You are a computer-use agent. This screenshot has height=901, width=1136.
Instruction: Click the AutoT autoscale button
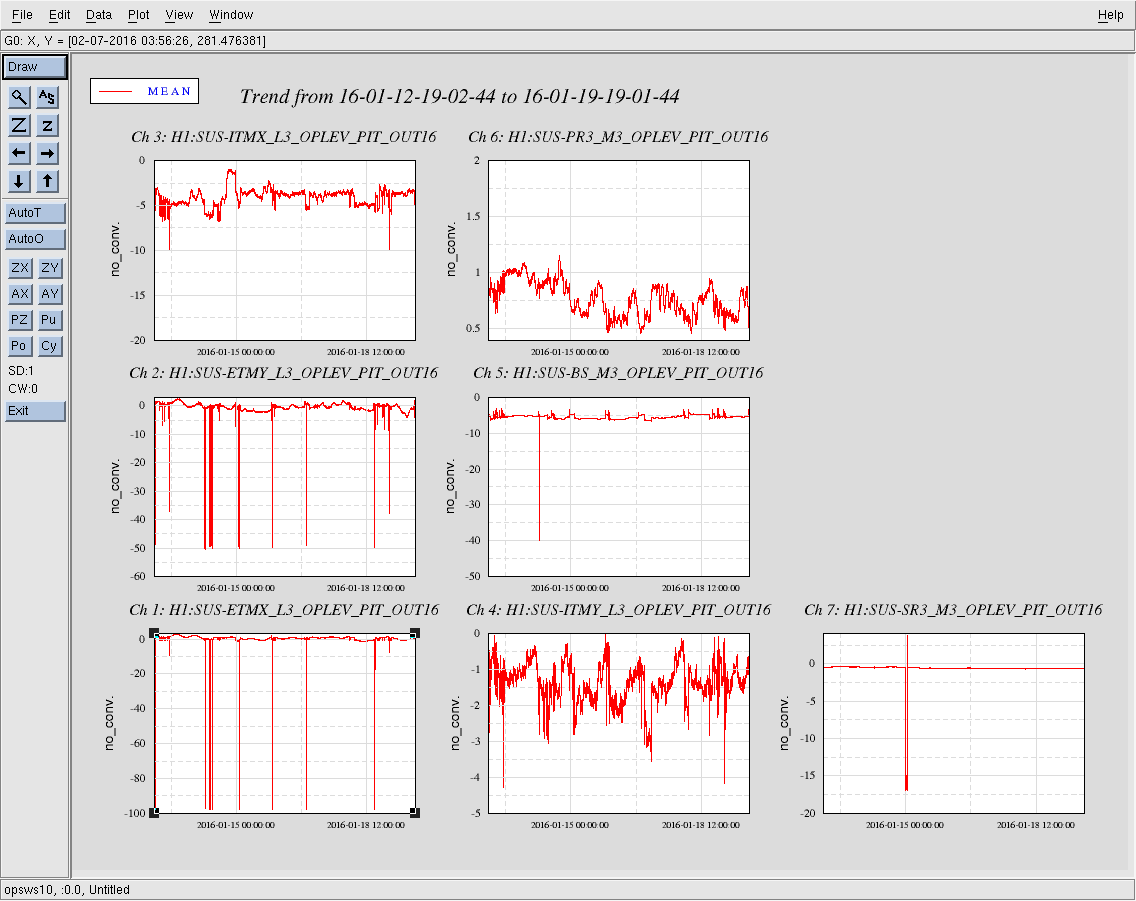pyautogui.click(x=35, y=213)
